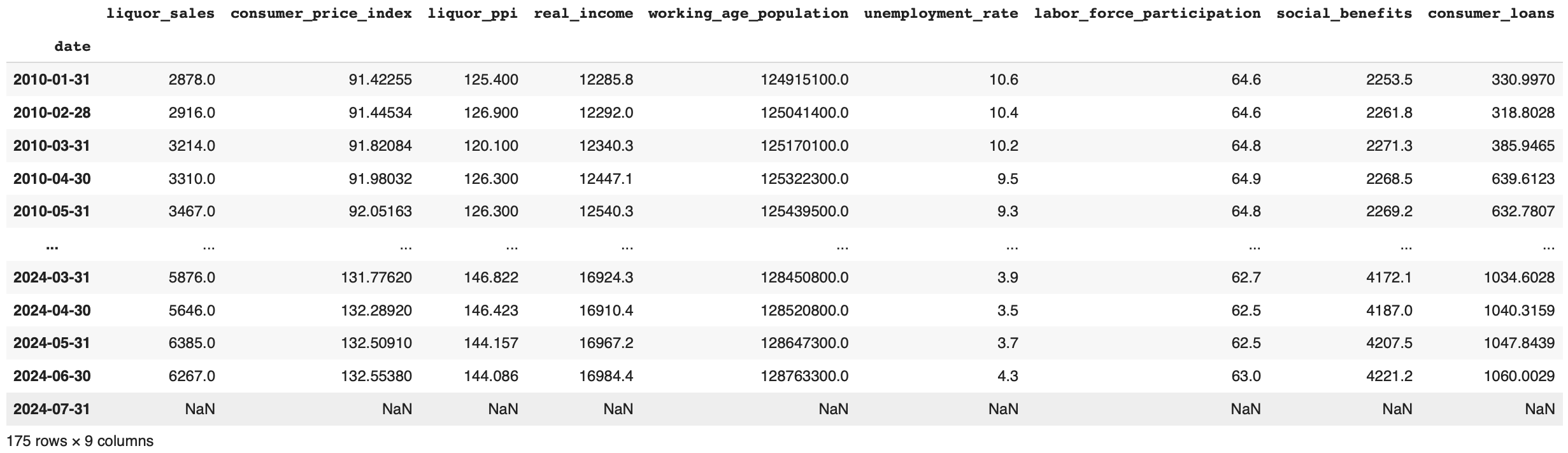
Task: Click the consumer_price_index column header
Action: (321, 13)
